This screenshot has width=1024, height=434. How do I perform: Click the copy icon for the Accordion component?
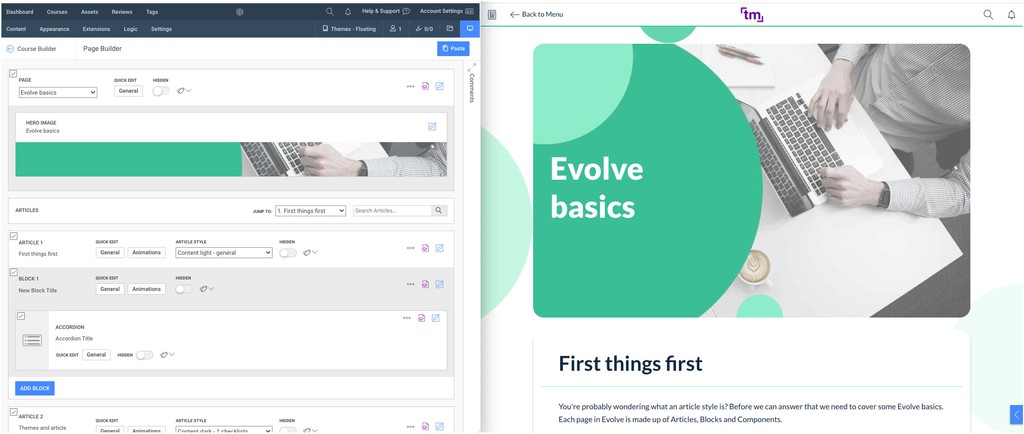[x=421, y=318]
